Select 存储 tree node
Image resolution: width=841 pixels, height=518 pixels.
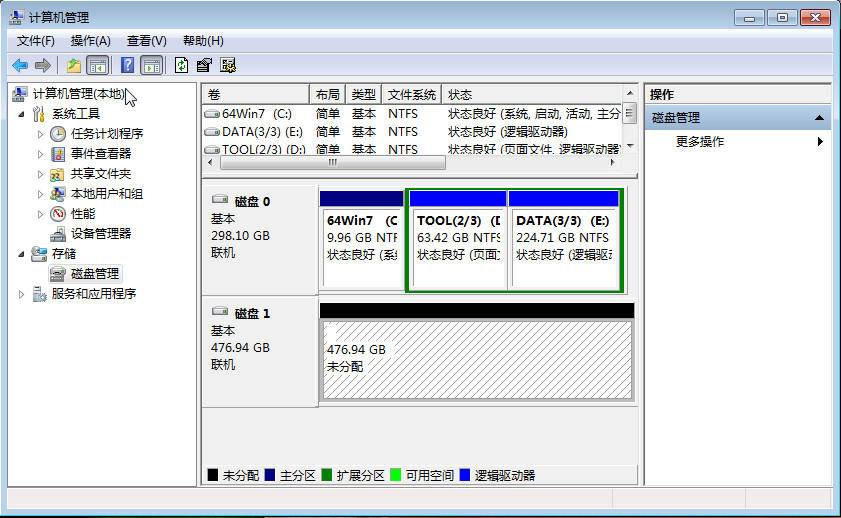point(64,254)
